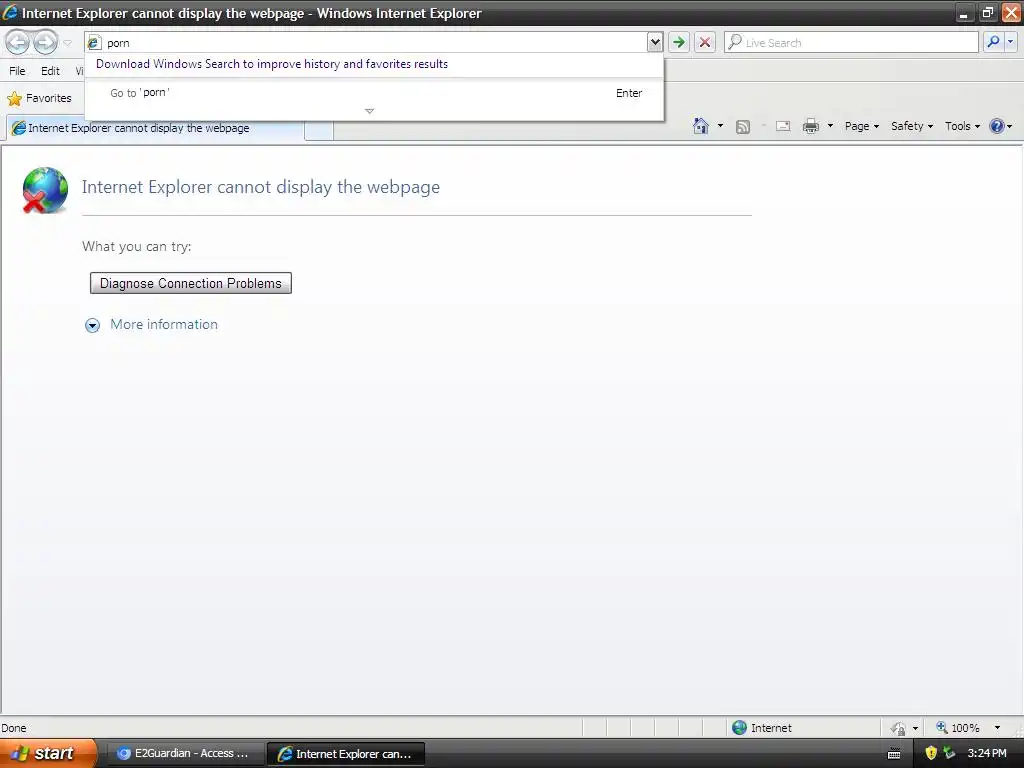Open a new blank tab

[x=319, y=129]
